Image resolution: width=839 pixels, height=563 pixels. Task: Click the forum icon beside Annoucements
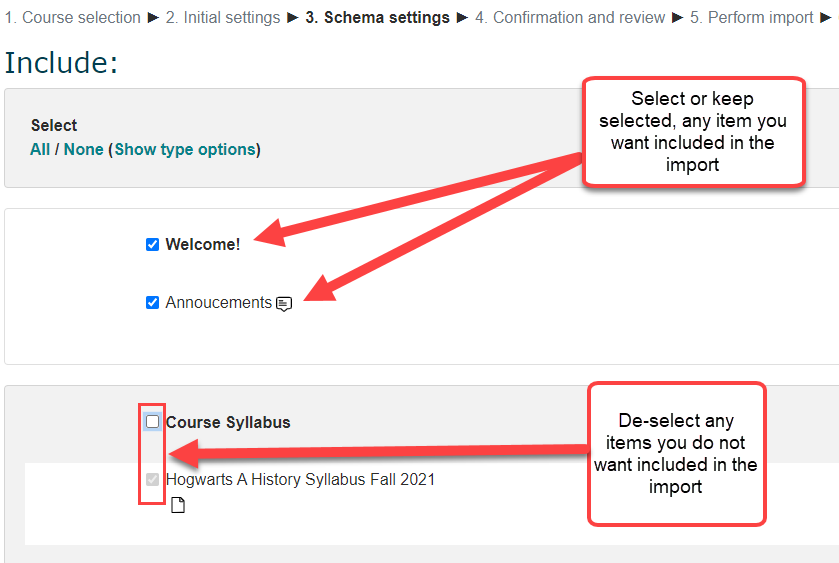(284, 304)
